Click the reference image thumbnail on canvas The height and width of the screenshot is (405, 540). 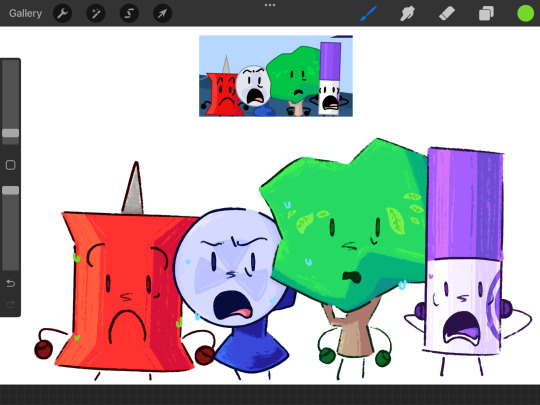coord(276,76)
